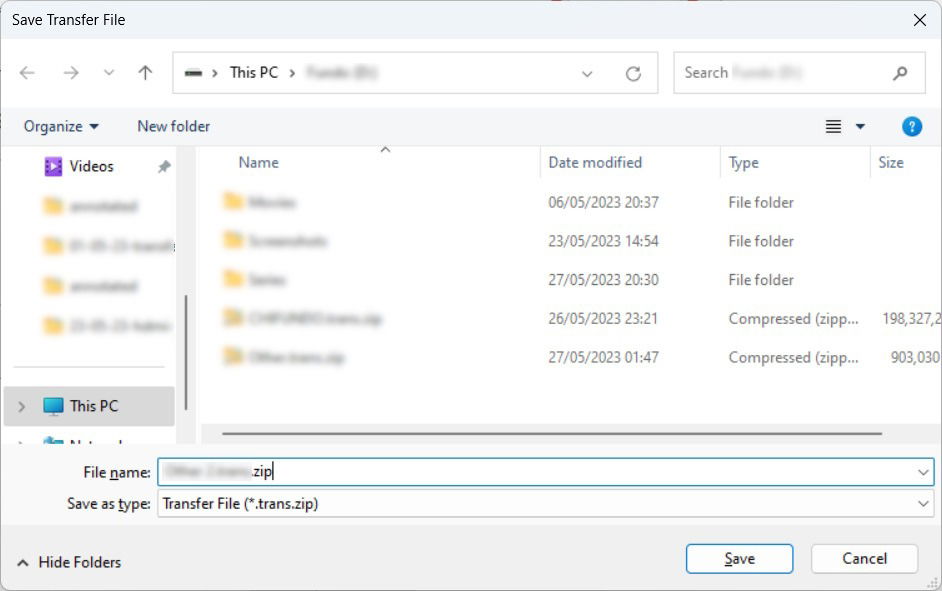The height and width of the screenshot is (591, 942).
Task: Select the folder dated 06/05/2023 20:37
Action: [571, 202]
